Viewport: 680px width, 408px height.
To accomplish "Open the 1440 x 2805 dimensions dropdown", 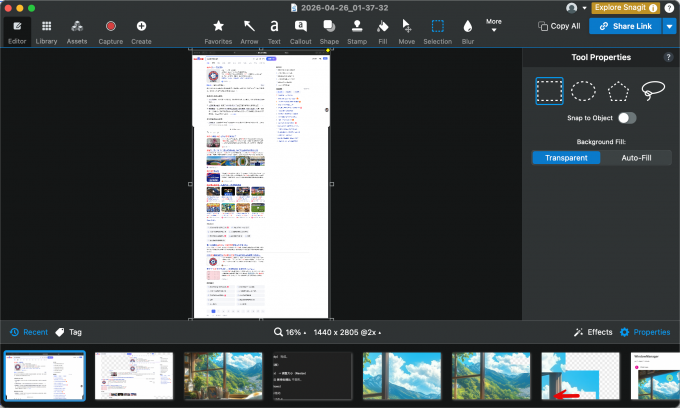I will tap(347, 332).
